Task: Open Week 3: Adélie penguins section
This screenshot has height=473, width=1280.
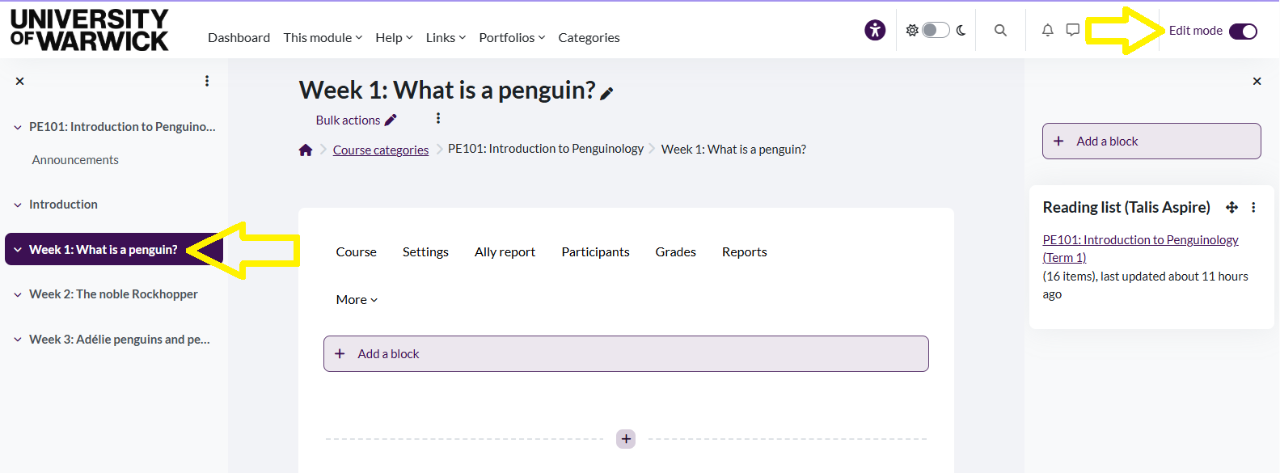Action: 119,339
